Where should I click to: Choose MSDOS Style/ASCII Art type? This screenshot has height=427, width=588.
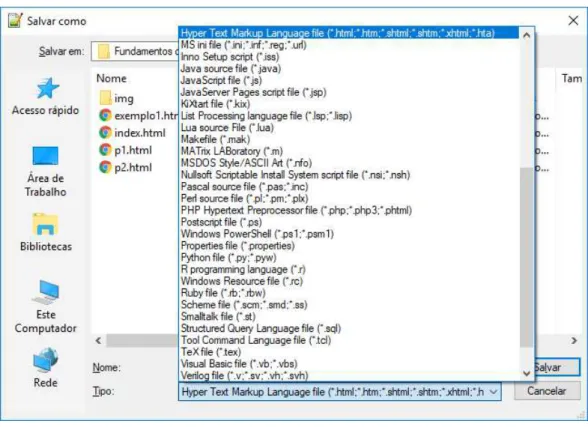pyautogui.click(x=349, y=163)
